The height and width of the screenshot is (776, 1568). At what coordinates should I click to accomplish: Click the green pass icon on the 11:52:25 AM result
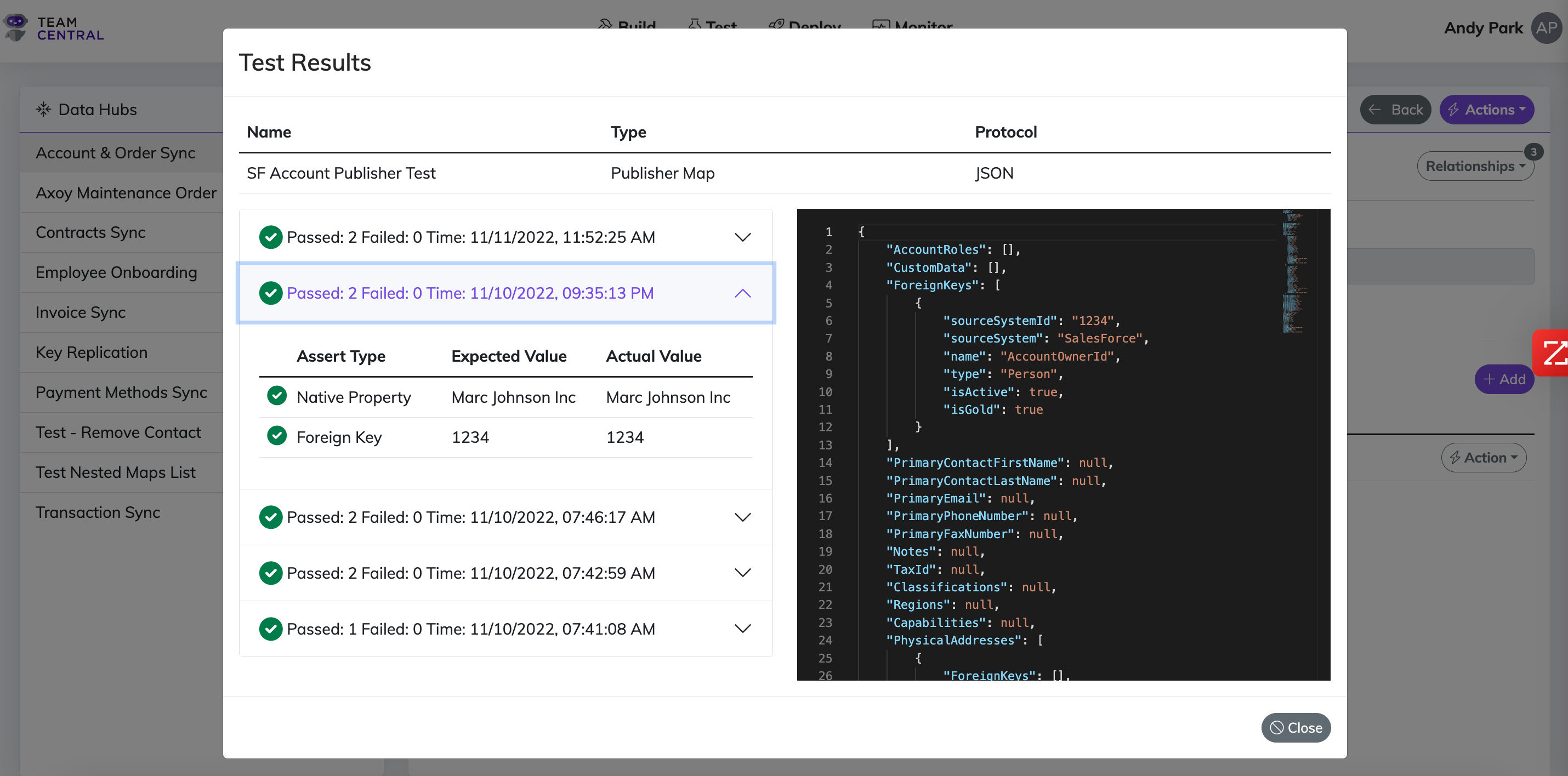[x=270, y=237]
